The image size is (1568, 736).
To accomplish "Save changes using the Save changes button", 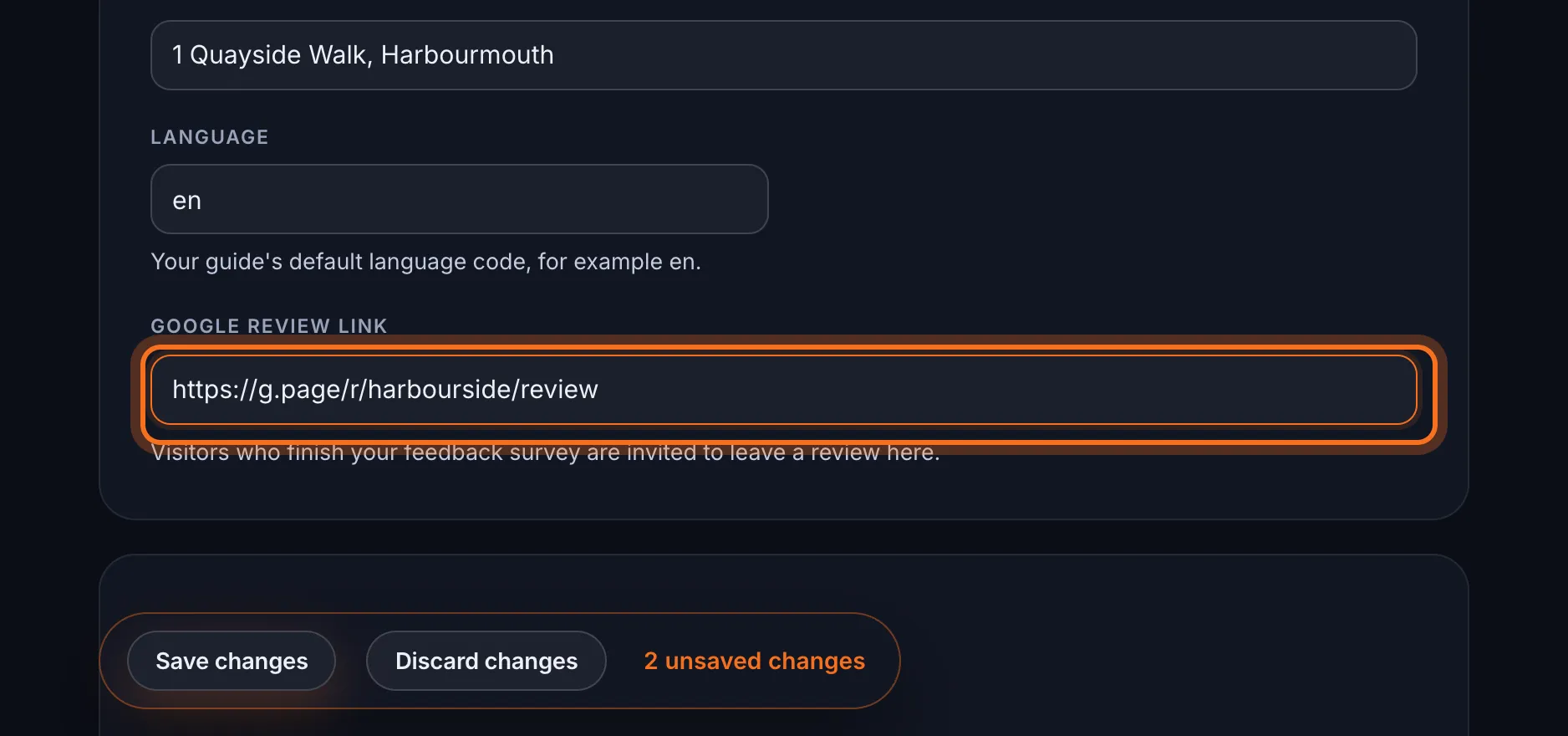I will (x=232, y=661).
